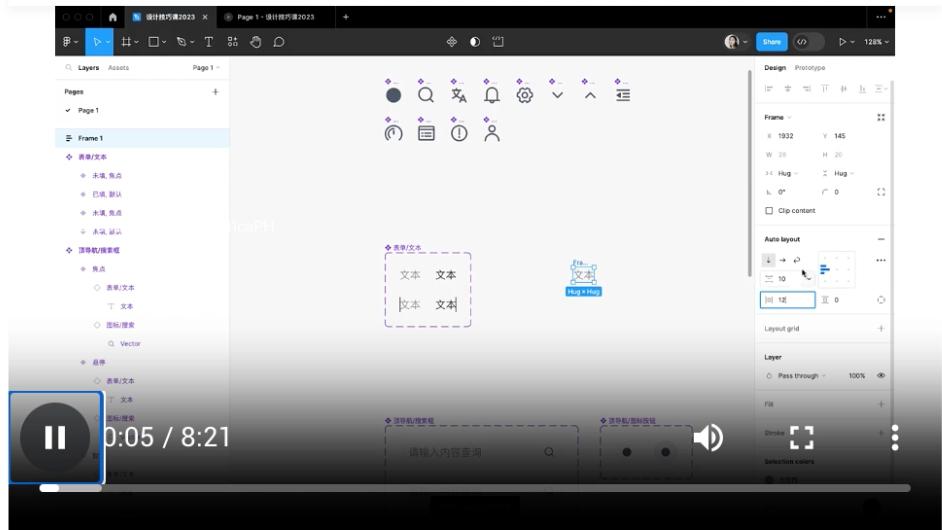
Task: Open a new tab with plus
Action: 345,17
